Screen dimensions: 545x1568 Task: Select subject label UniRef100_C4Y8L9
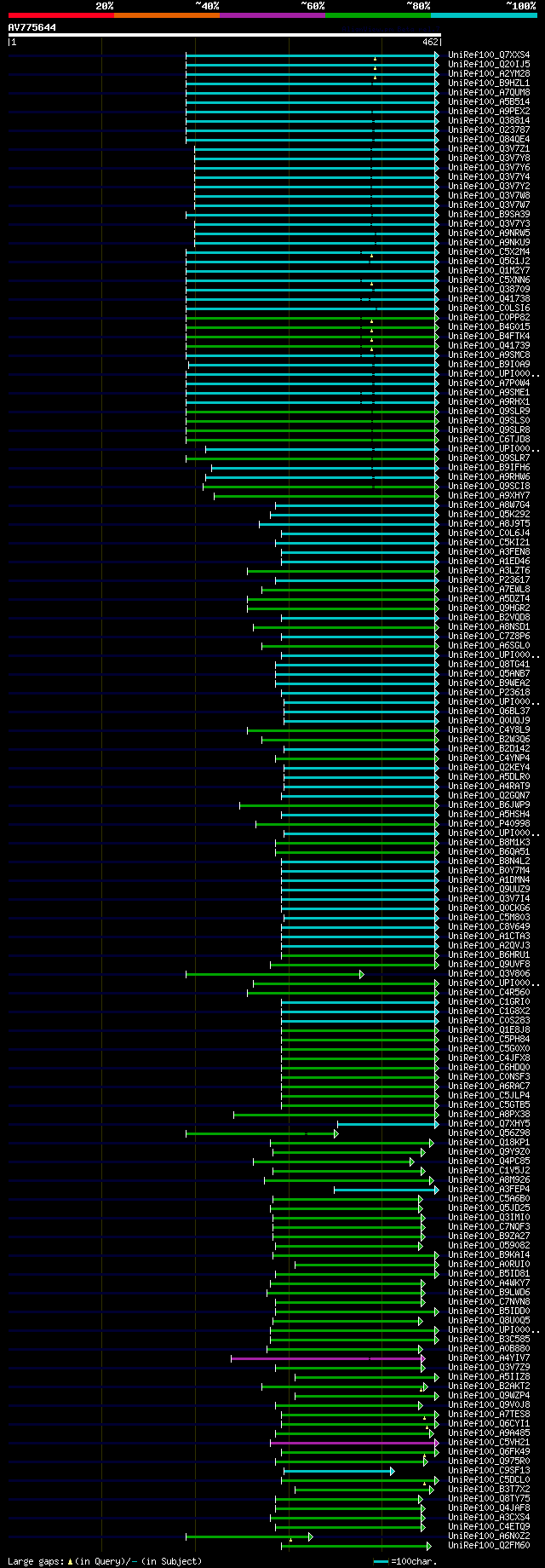[x=489, y=729]
